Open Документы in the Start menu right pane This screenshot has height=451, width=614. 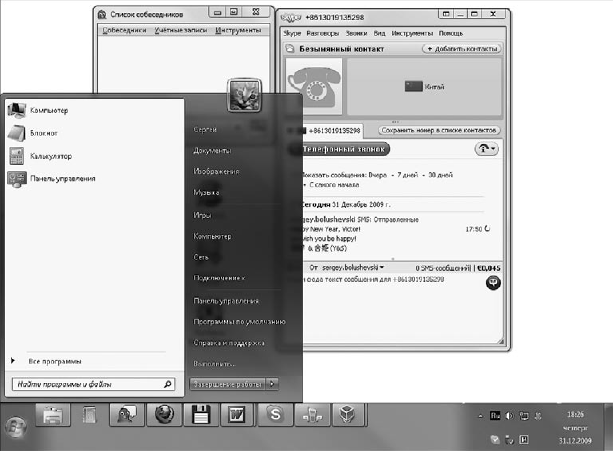coord(213,150)
